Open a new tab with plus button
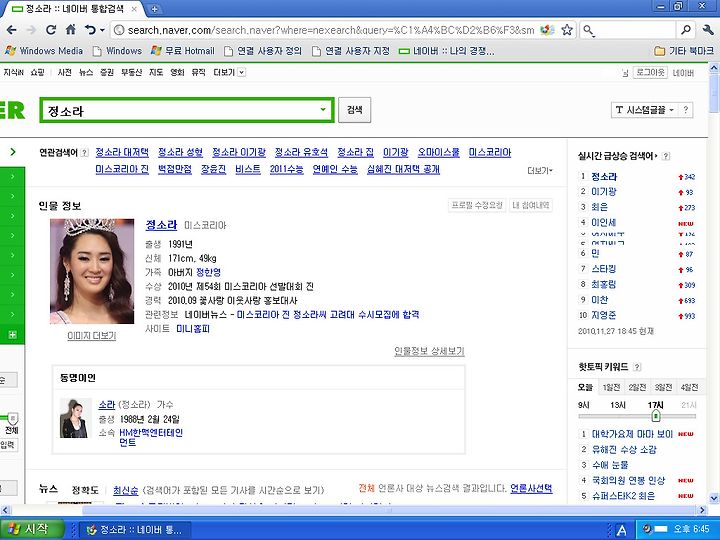The width and height of the screenshot is (720, 540). (x=155, y=9)
